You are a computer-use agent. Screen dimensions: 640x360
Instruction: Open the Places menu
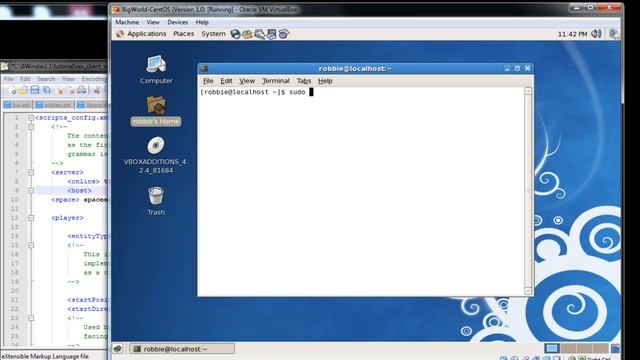[184, 34]
